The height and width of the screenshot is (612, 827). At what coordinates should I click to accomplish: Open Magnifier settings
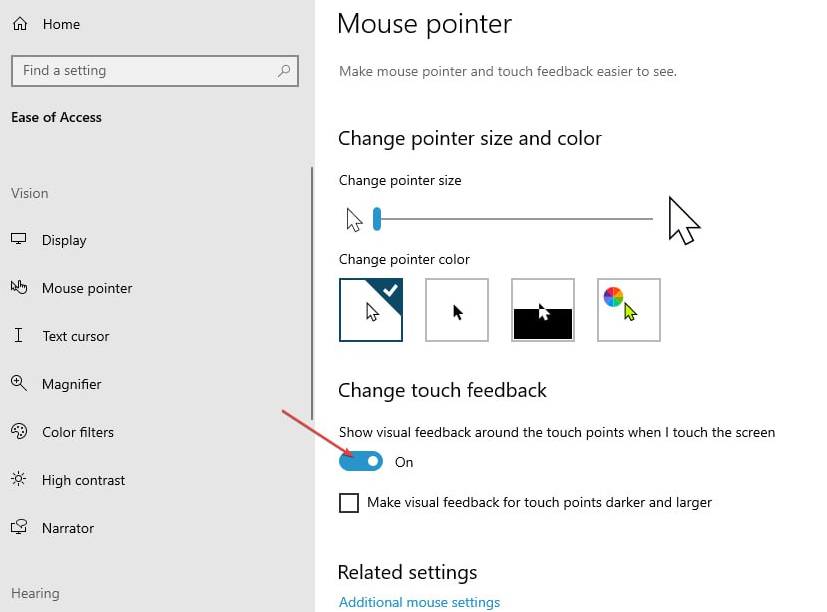coord(72,384)
